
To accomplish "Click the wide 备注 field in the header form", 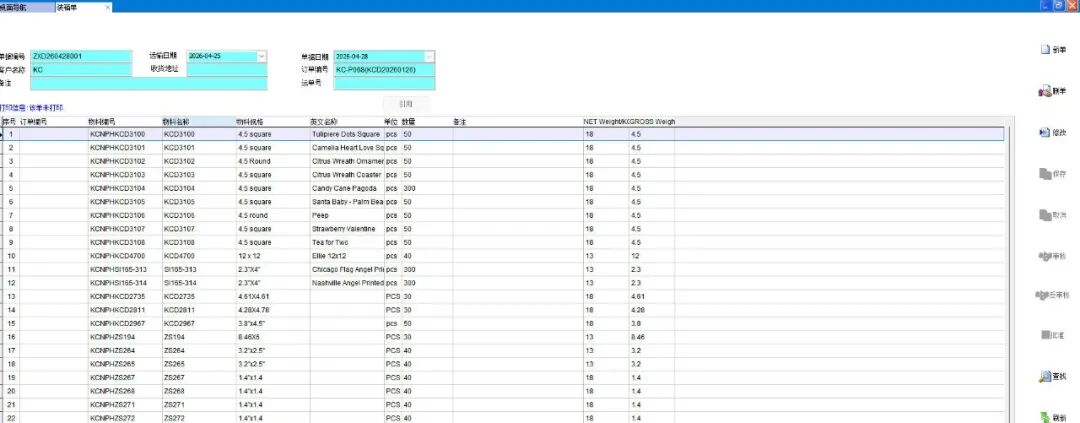I will [148, 83].
